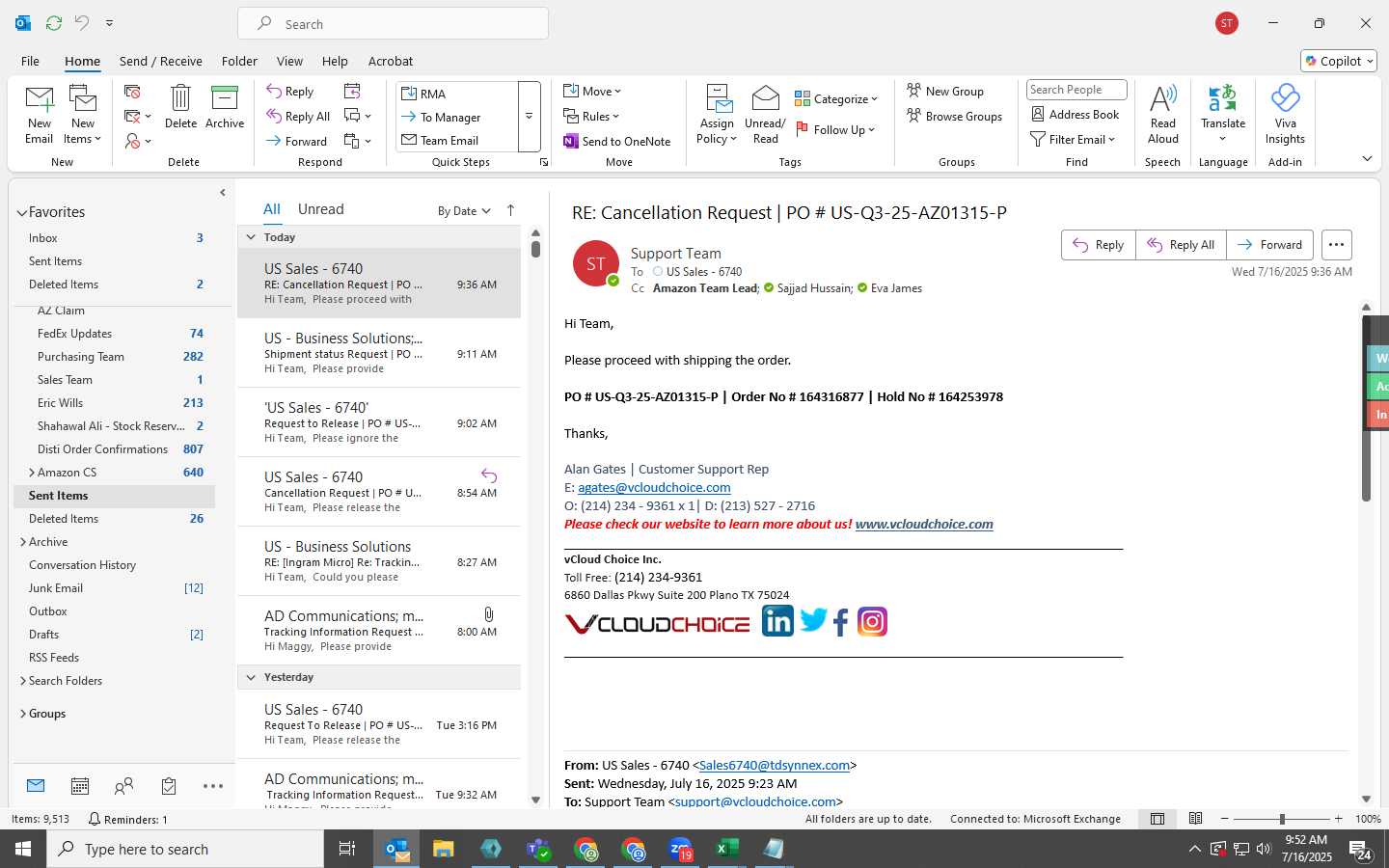Open the Excel icon in the taskbar
The width and height of the screenshot is (1389, 868).
point(726,849)
